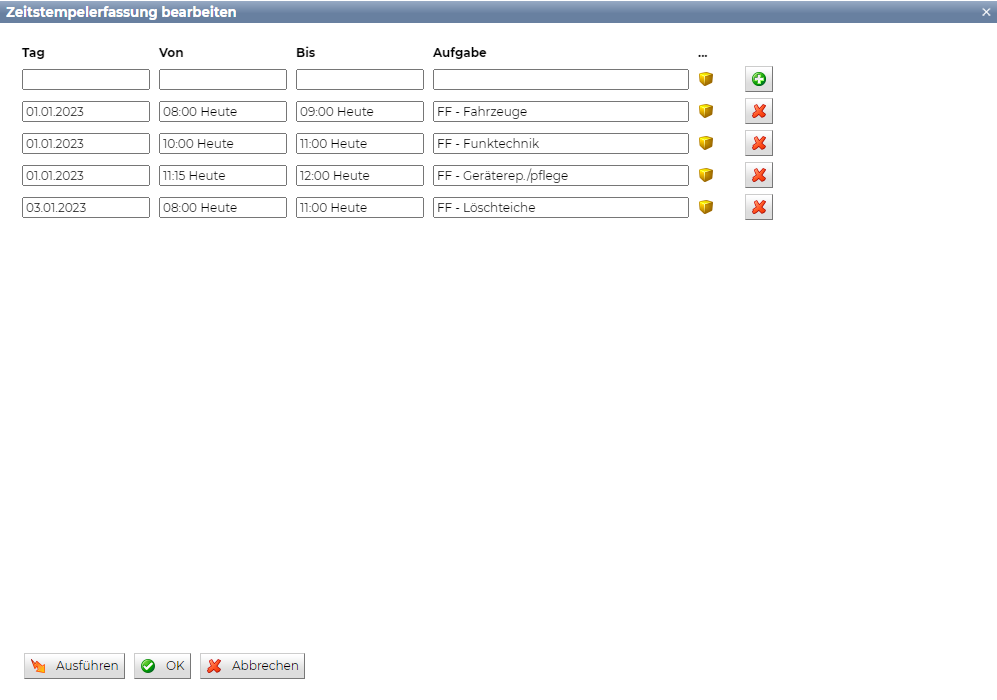Click the green plus add-row icon
This screenshot has height=700, width=997.
tap(758, 80)
